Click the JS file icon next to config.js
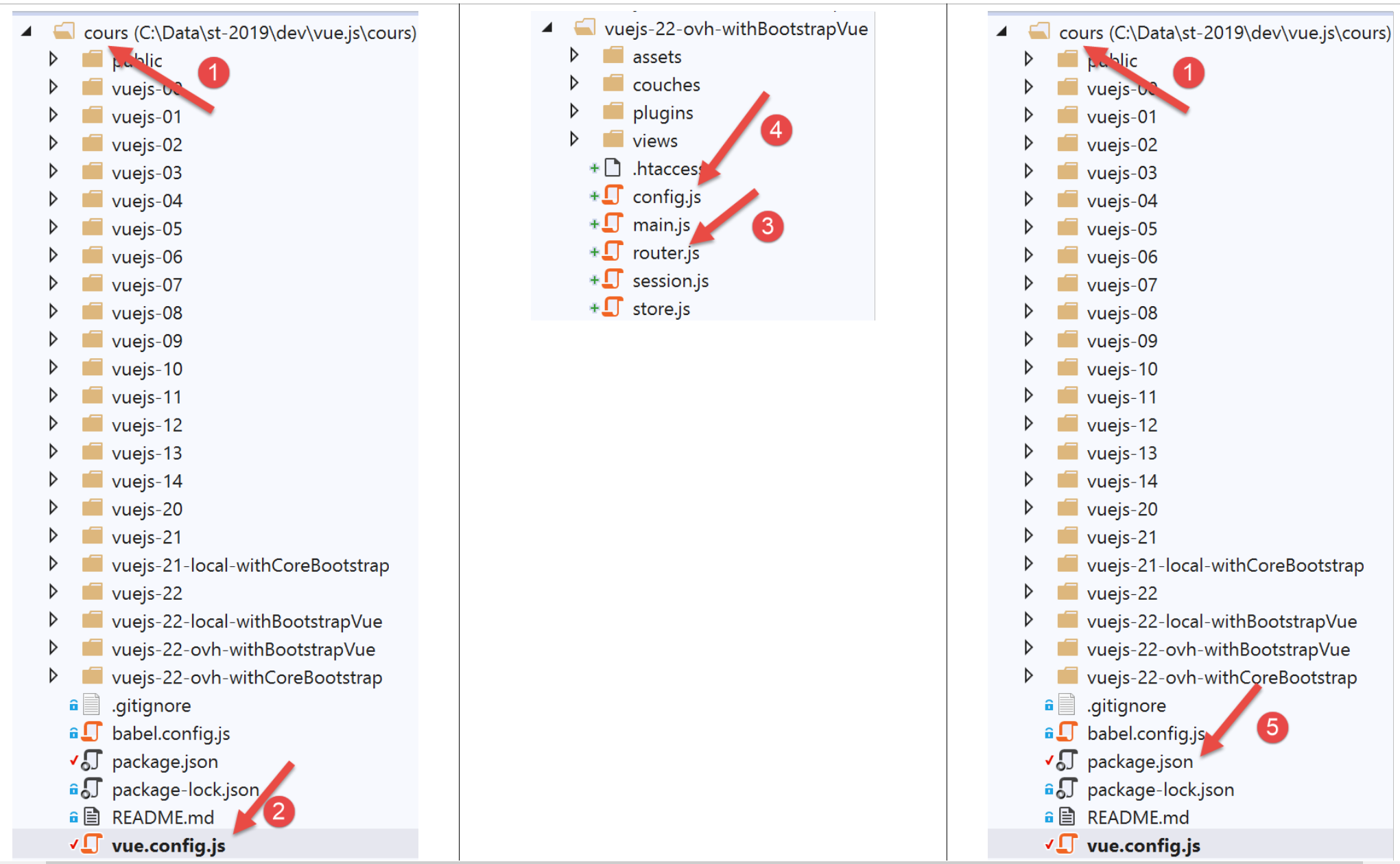 [x=613, y=196]
